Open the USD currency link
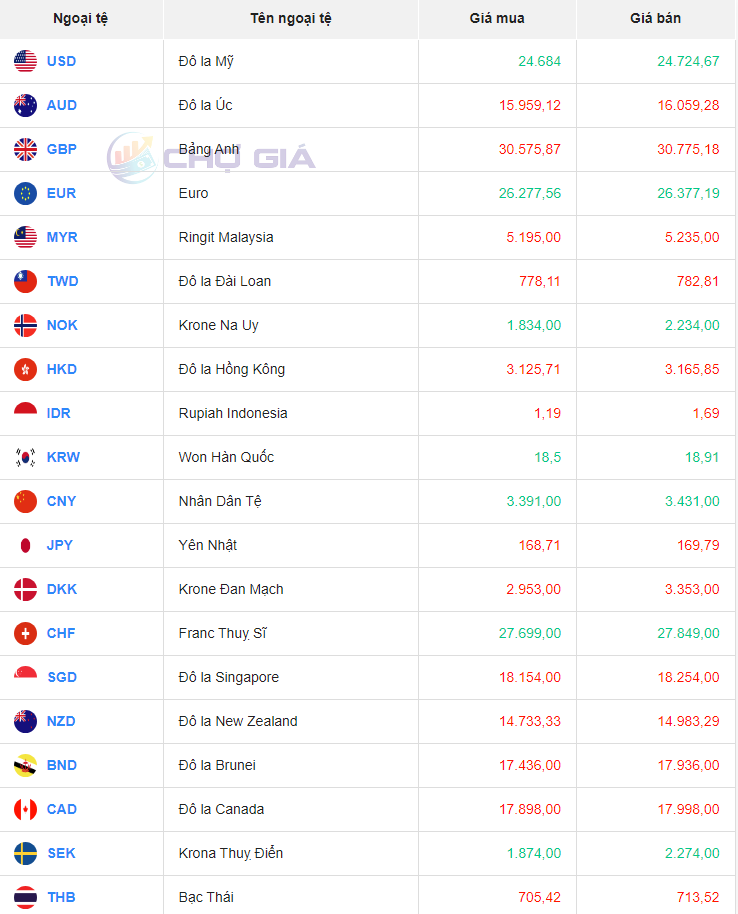This screenshot has height=914, width=738. [x=61, y=61]
